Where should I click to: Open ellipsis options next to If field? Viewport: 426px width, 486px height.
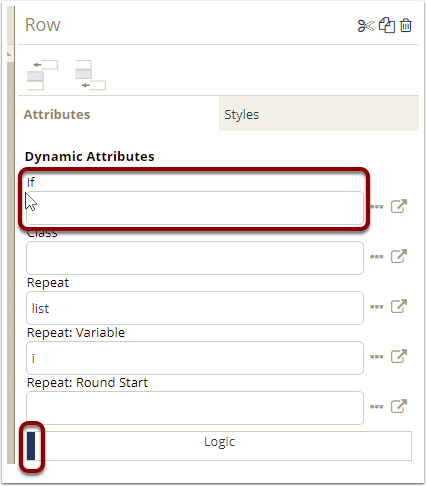[377, 207]
